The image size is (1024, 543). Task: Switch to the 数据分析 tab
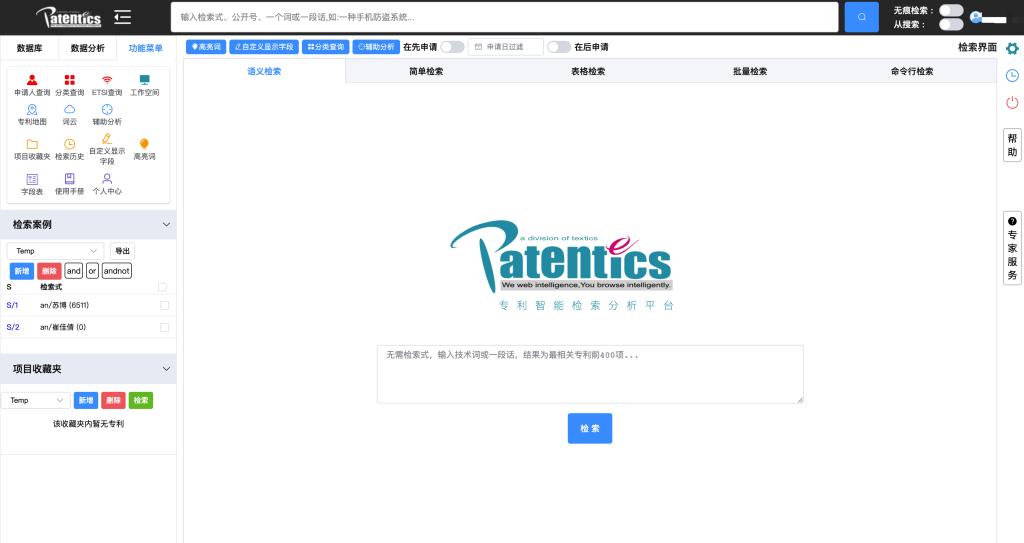click(x=88, y=48)
